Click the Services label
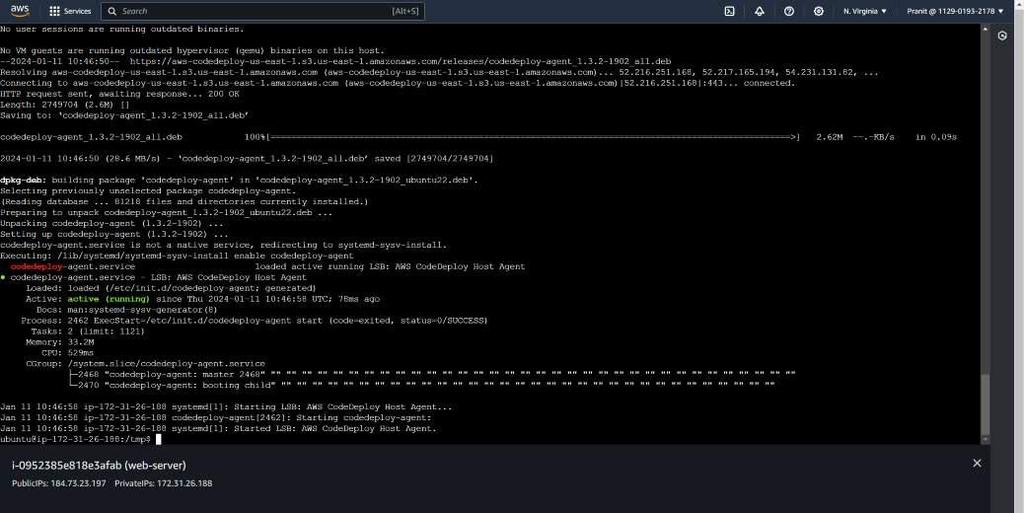The width and height of the screenshot is (1024, 513). pos(77,11)
